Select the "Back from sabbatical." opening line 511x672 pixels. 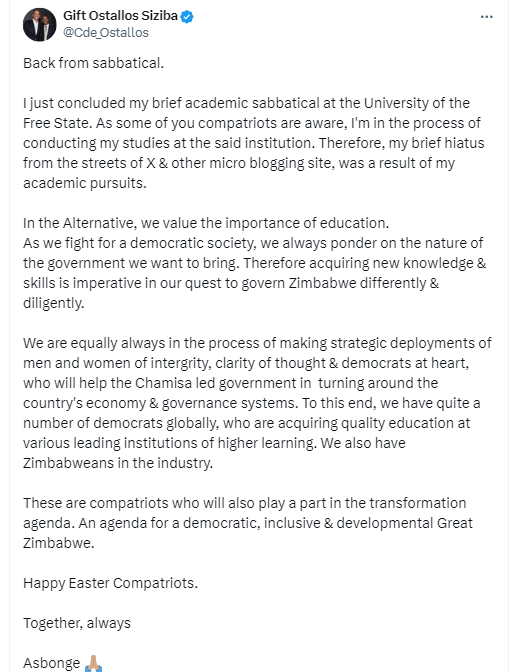pos(93,63)
